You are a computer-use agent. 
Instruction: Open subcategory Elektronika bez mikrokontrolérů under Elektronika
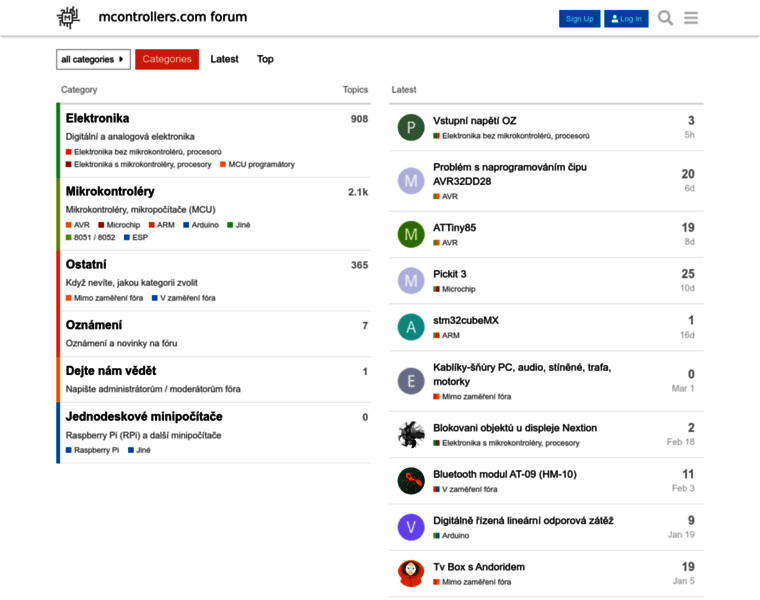click(x=143, y=152)
